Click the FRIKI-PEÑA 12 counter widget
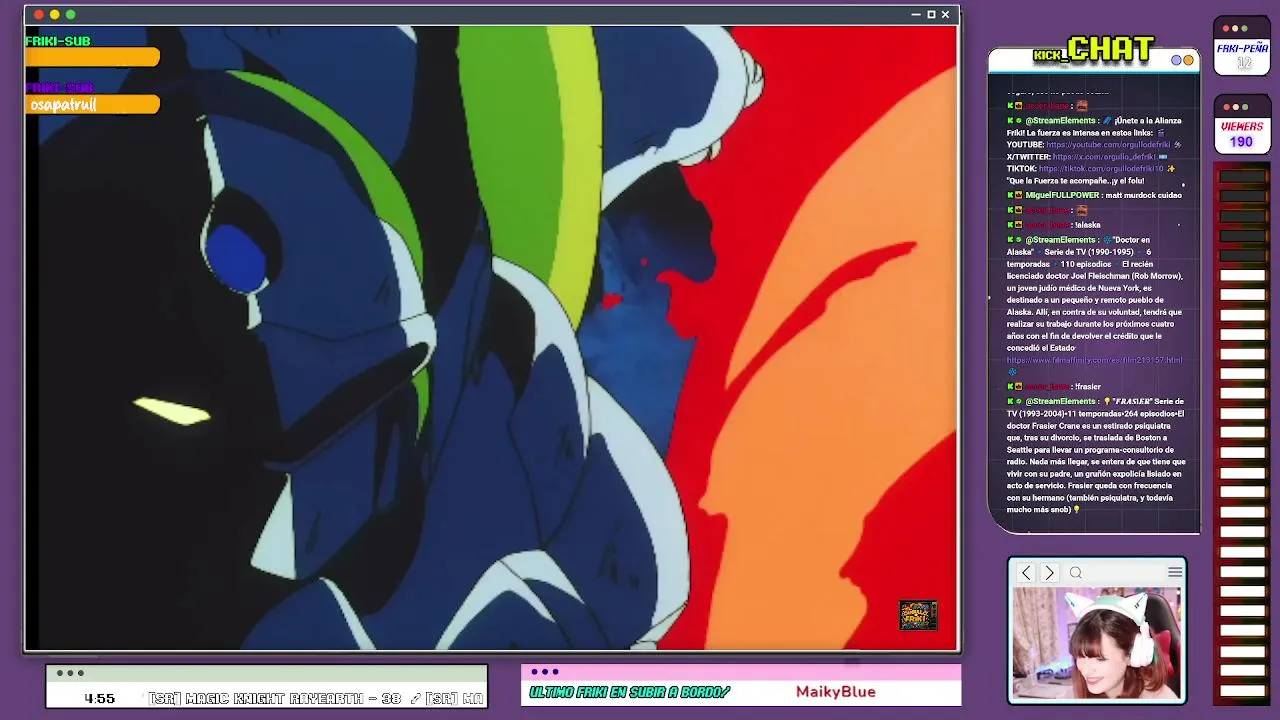 (1242, 46)
